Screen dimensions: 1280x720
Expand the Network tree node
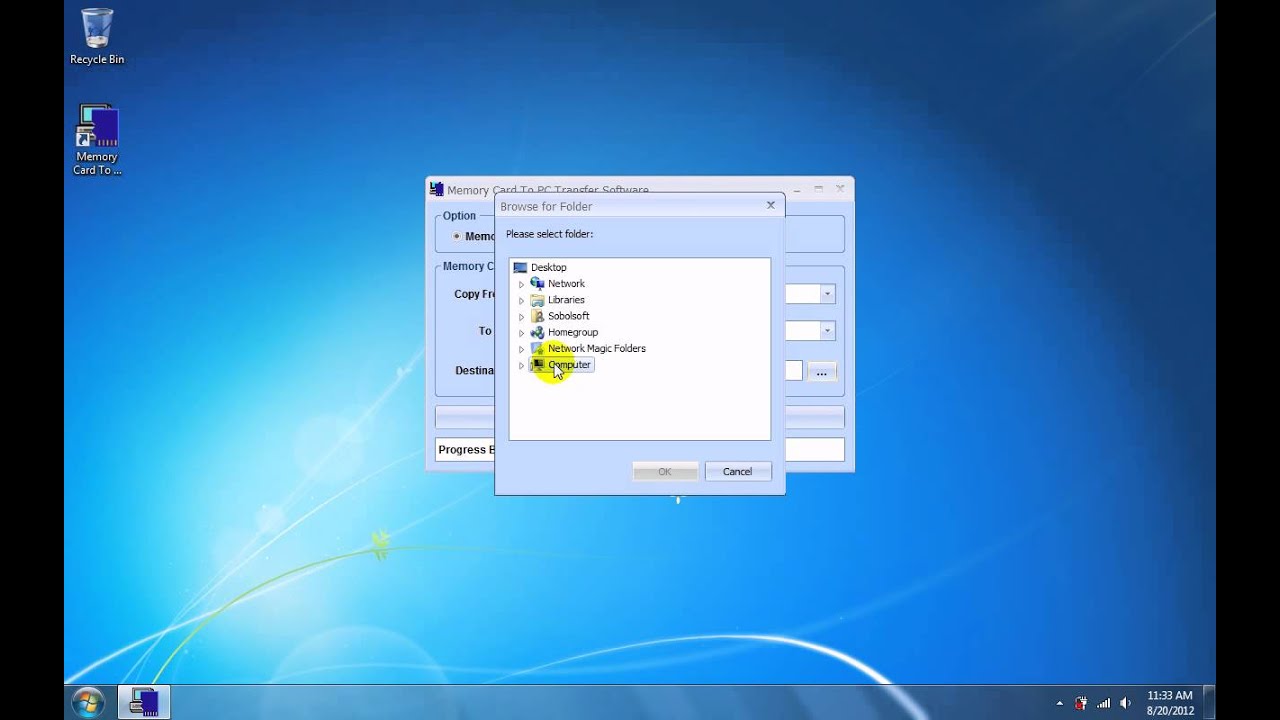[x=521, y=284]
